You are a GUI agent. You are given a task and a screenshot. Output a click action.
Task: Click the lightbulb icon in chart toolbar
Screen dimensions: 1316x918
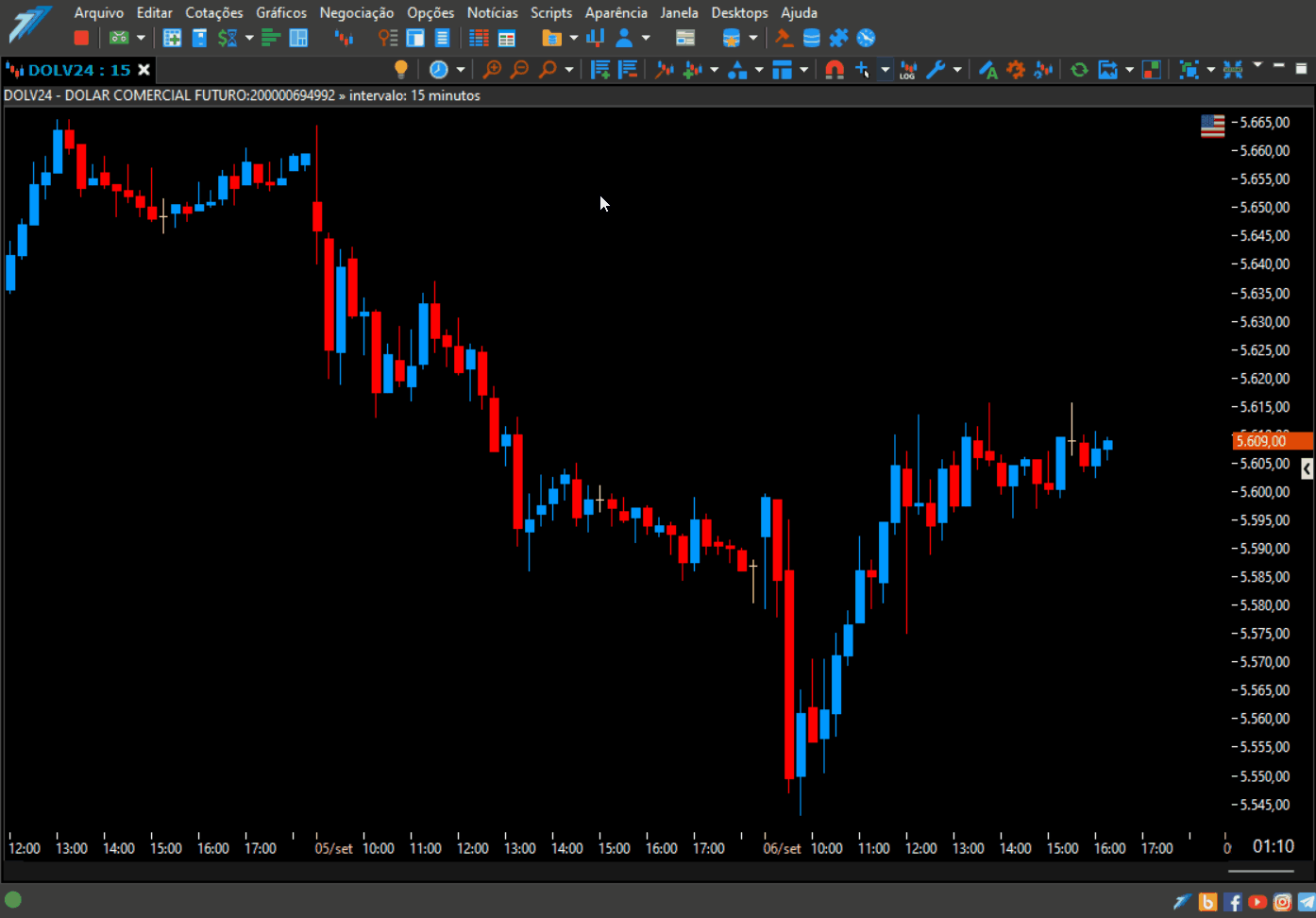click(x=401, y=69)
